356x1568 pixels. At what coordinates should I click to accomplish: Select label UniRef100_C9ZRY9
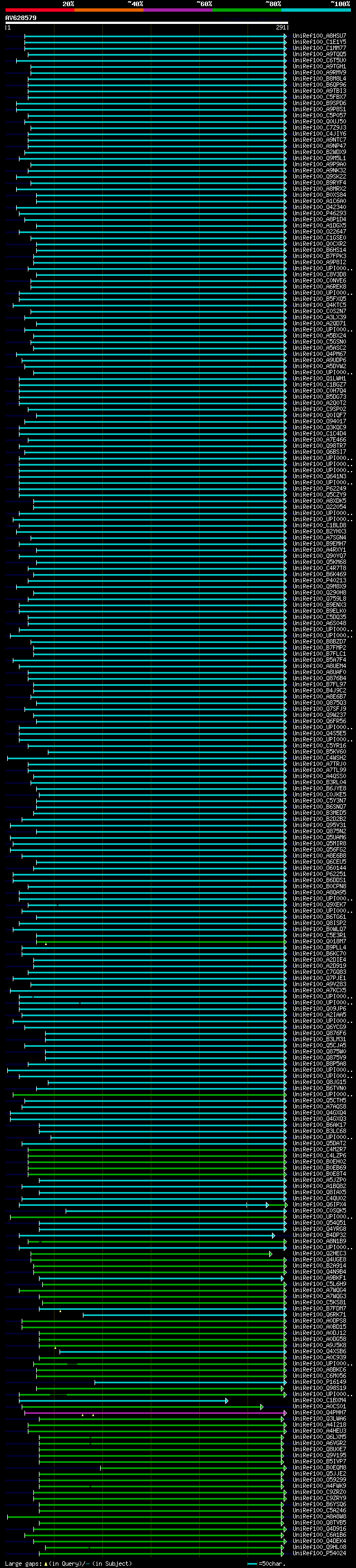[319, 1498]
